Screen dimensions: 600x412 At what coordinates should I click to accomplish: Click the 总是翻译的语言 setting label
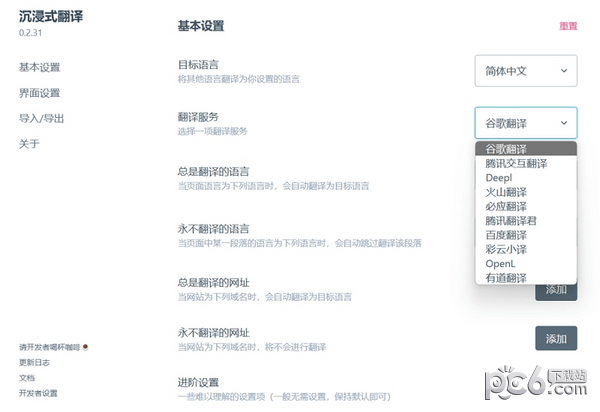click(x=213, y=171)
